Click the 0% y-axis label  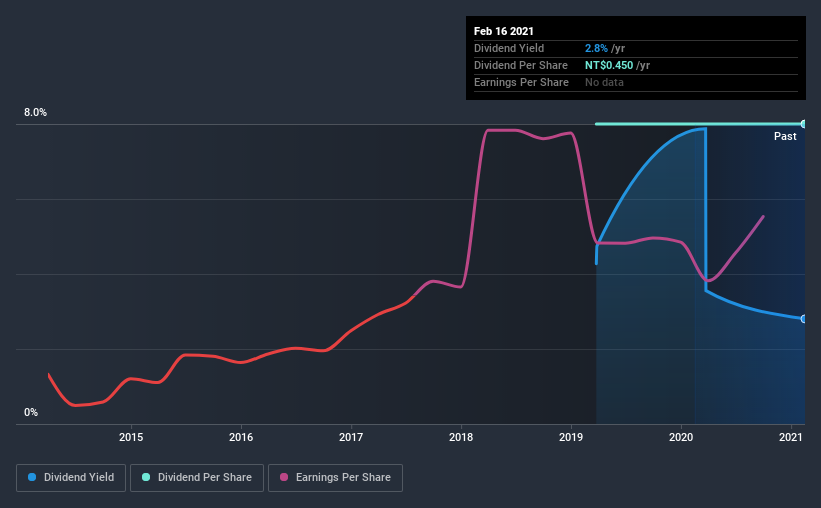point(31,412)
